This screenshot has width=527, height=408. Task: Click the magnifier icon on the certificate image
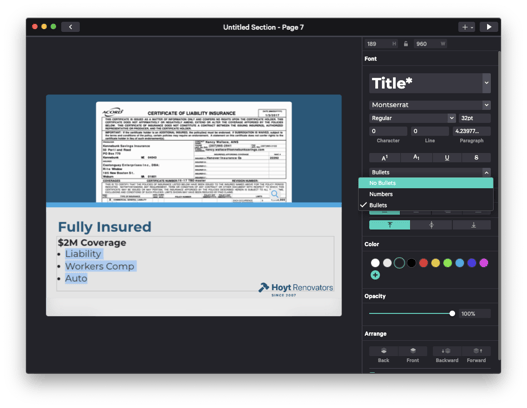coord(275,194)
